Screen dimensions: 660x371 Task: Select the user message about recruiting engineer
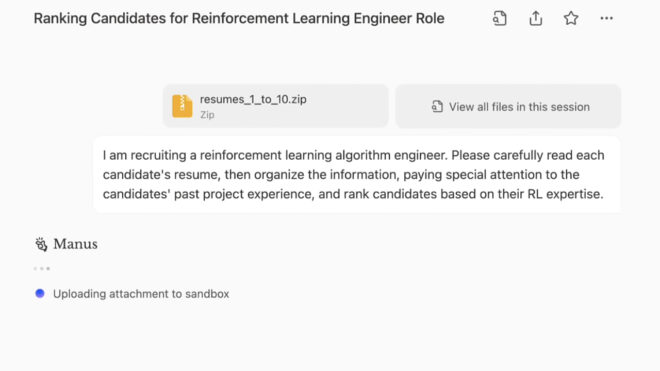(357, 174)
